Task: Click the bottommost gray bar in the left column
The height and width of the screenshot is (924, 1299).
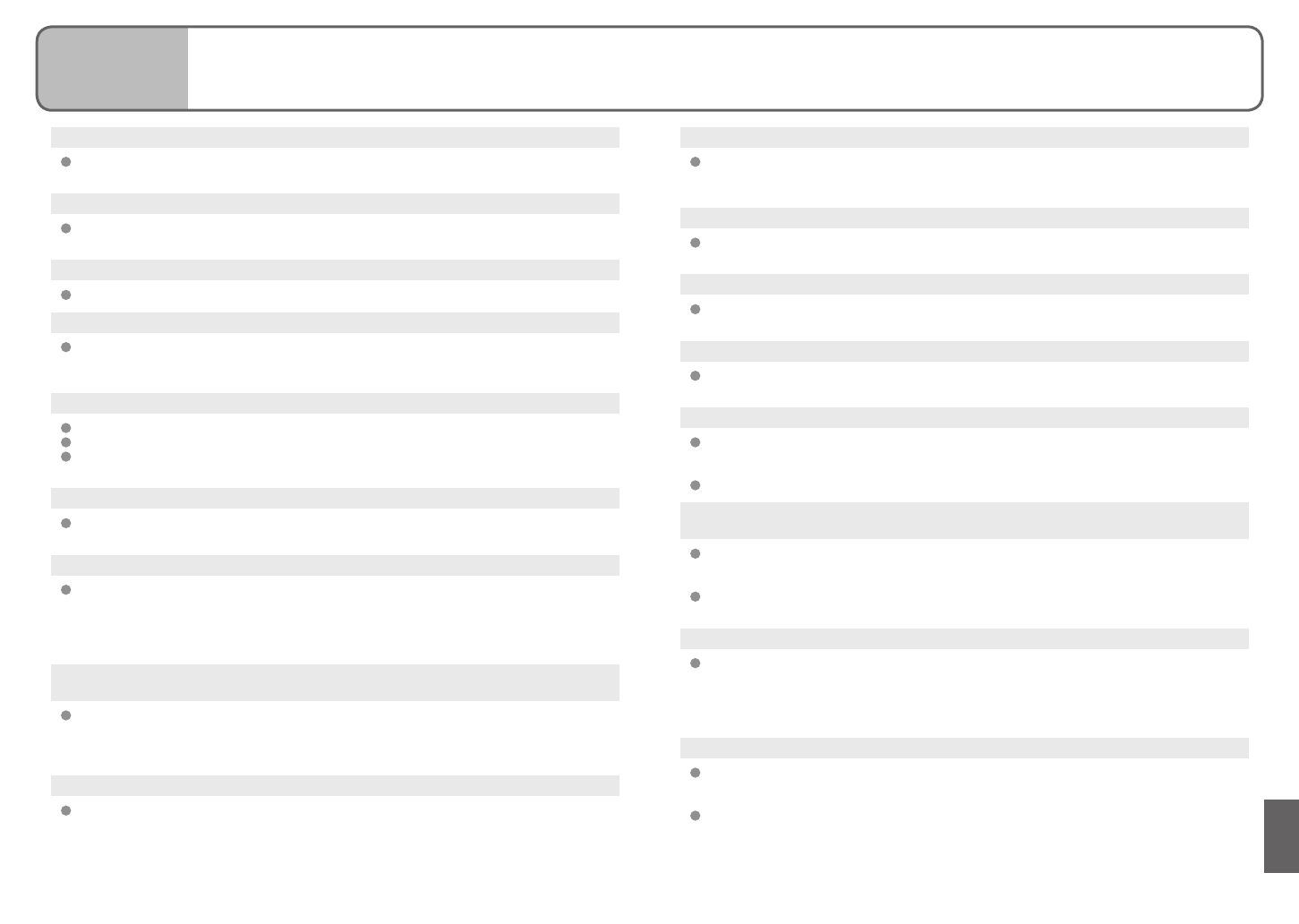Action: 335,785
